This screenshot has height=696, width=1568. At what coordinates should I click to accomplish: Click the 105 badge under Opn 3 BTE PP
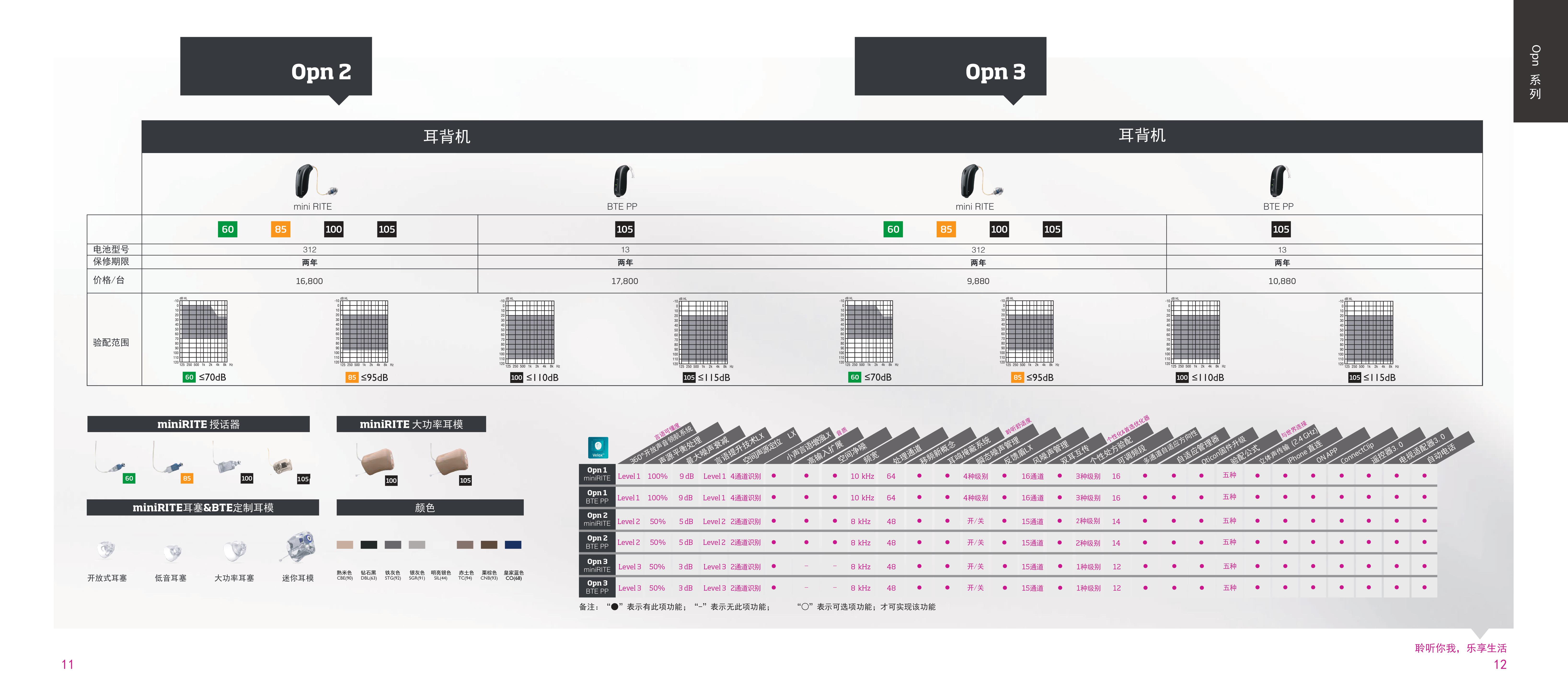pos(1281,229)
